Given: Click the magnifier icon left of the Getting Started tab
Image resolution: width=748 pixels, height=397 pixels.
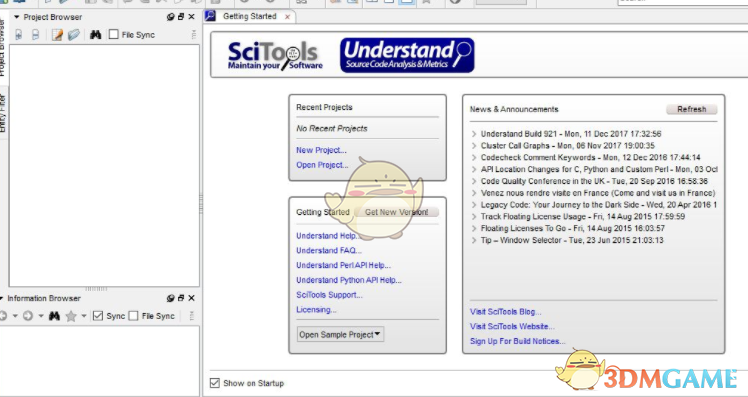Looking at the screenshot, I should [210, 16].
